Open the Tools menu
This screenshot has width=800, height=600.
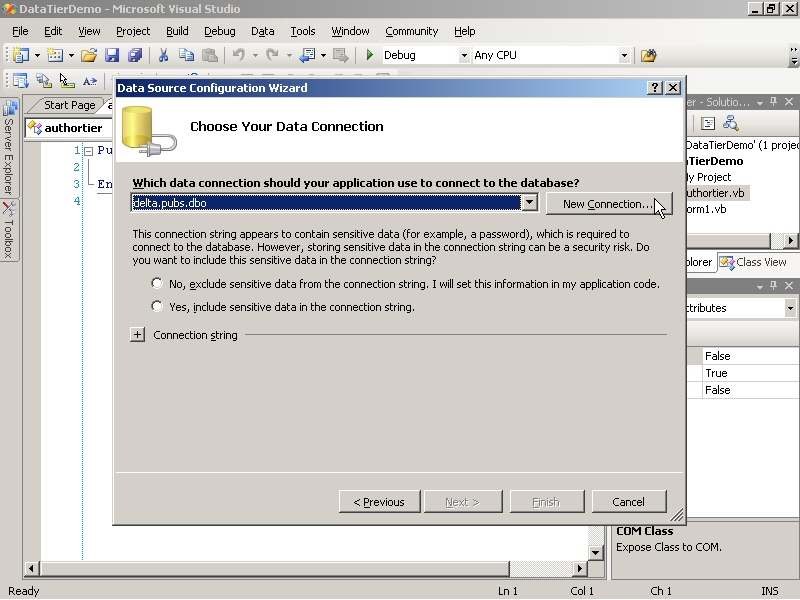click(303, 31)
